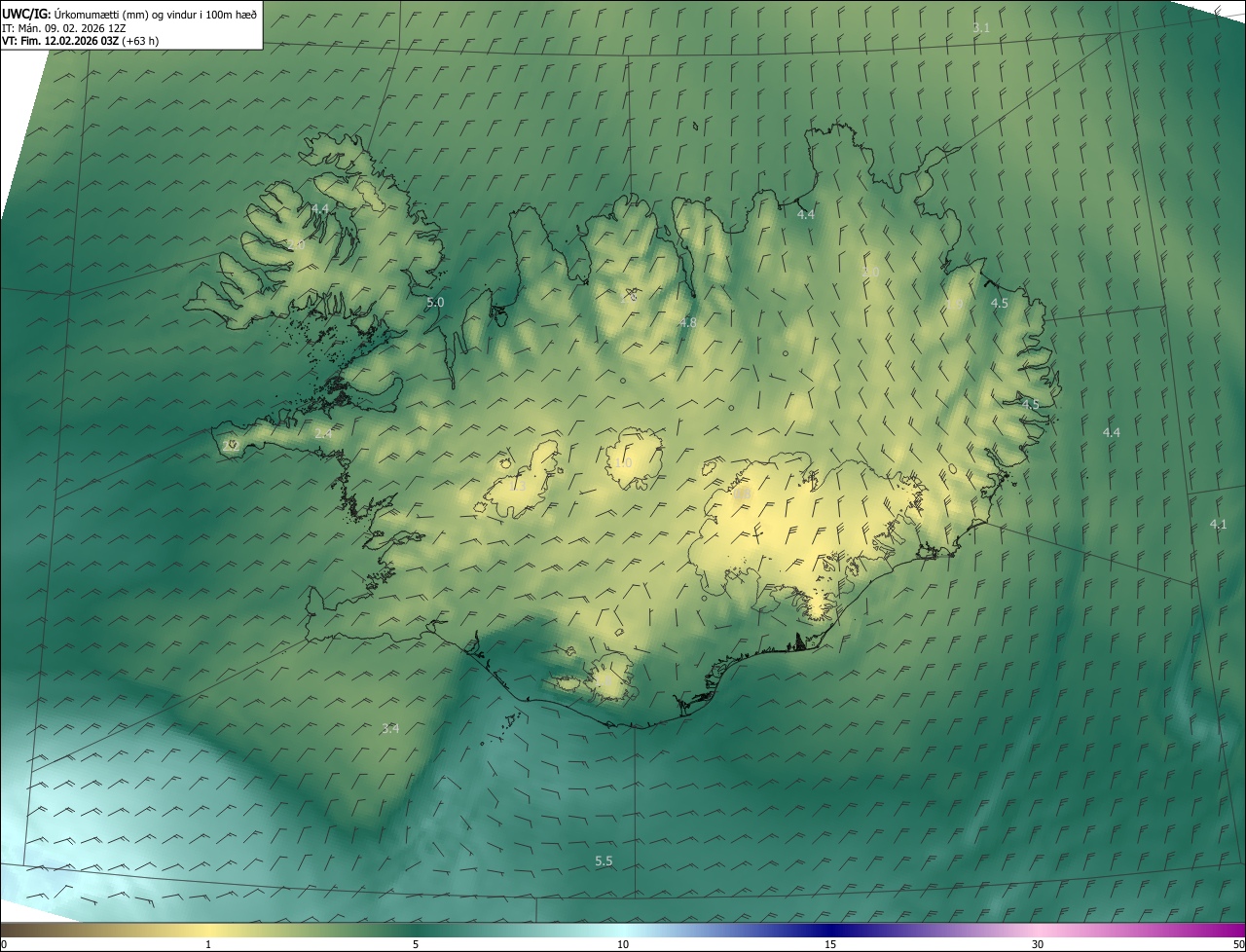Click the '0' tick on the colour scale
1246x952 pixels.
4,944
